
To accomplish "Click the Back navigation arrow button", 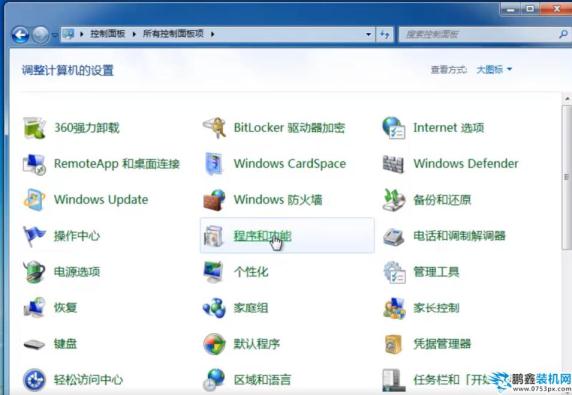I will (x=20, y=35).
